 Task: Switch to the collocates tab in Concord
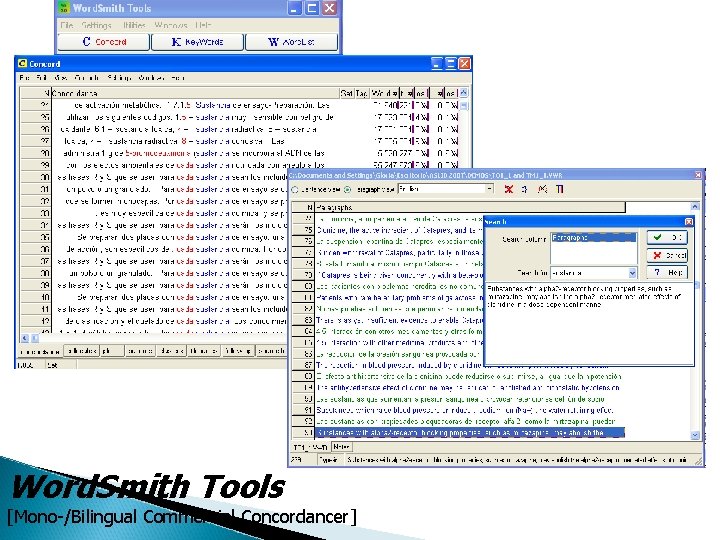click(x=82, y=351)
